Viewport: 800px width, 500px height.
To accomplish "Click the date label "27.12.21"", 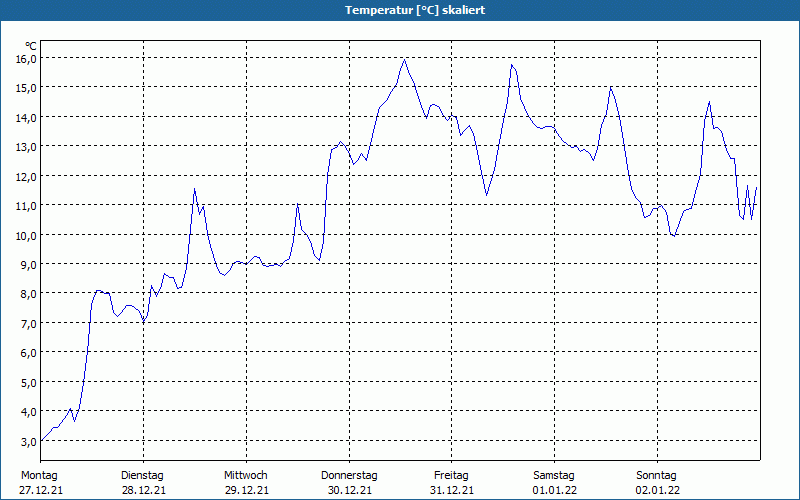I will pos(39,490).
